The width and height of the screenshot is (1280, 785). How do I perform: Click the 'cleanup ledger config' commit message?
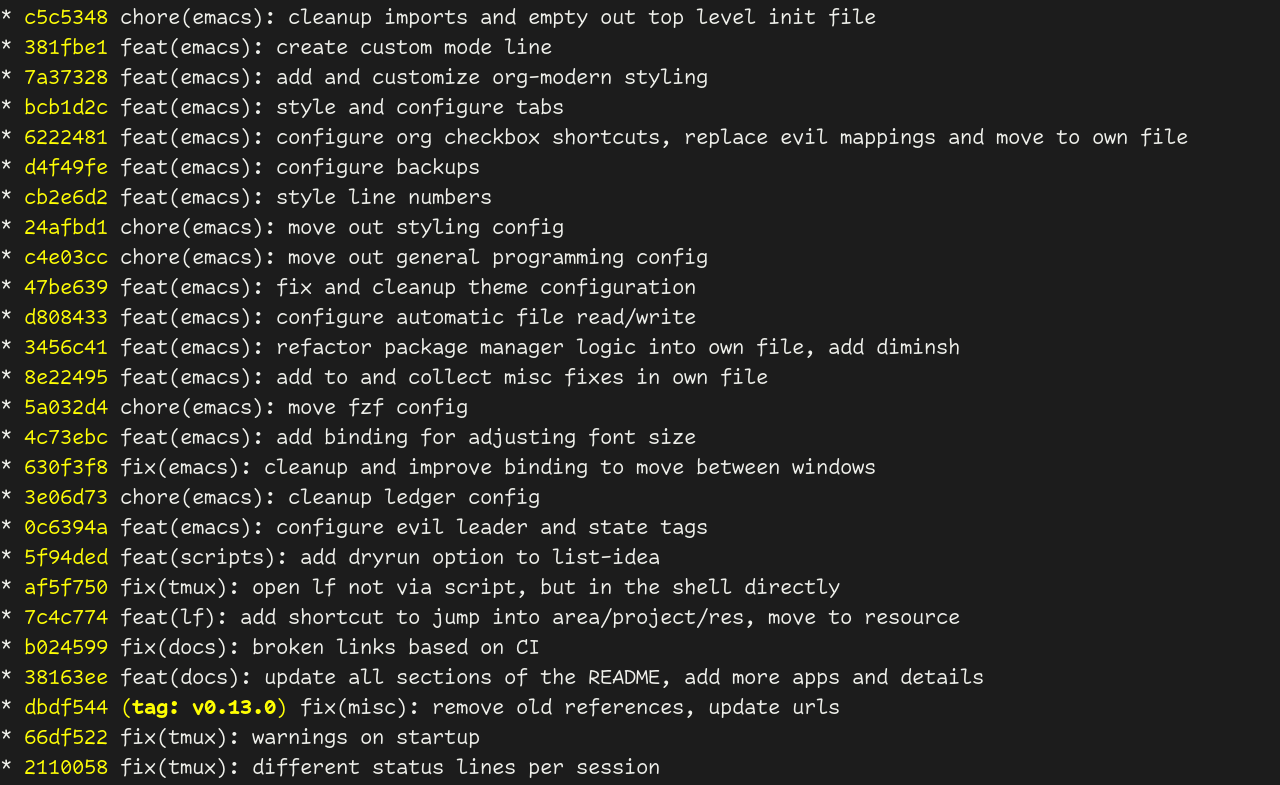tap(414, 497)
